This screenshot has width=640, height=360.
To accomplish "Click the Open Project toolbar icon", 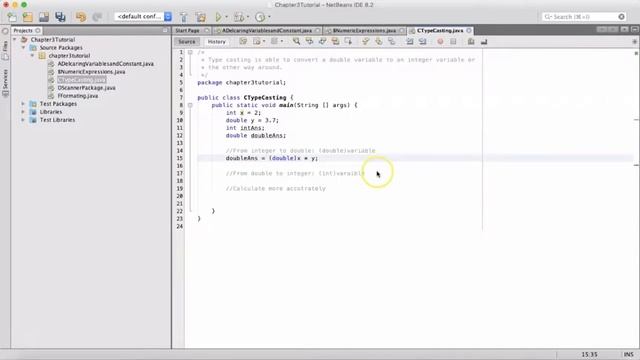I will click(44, 17).
